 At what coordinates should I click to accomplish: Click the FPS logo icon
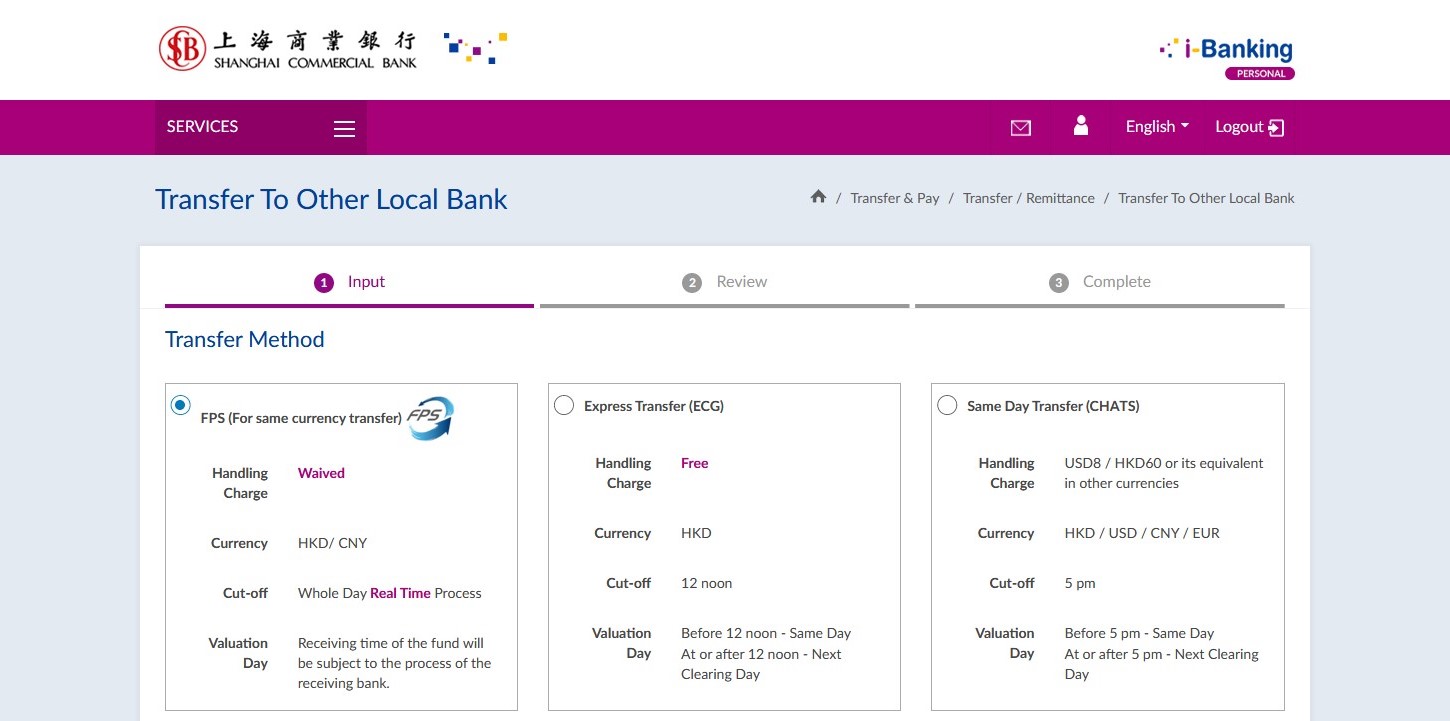click(x=430, y=418)
